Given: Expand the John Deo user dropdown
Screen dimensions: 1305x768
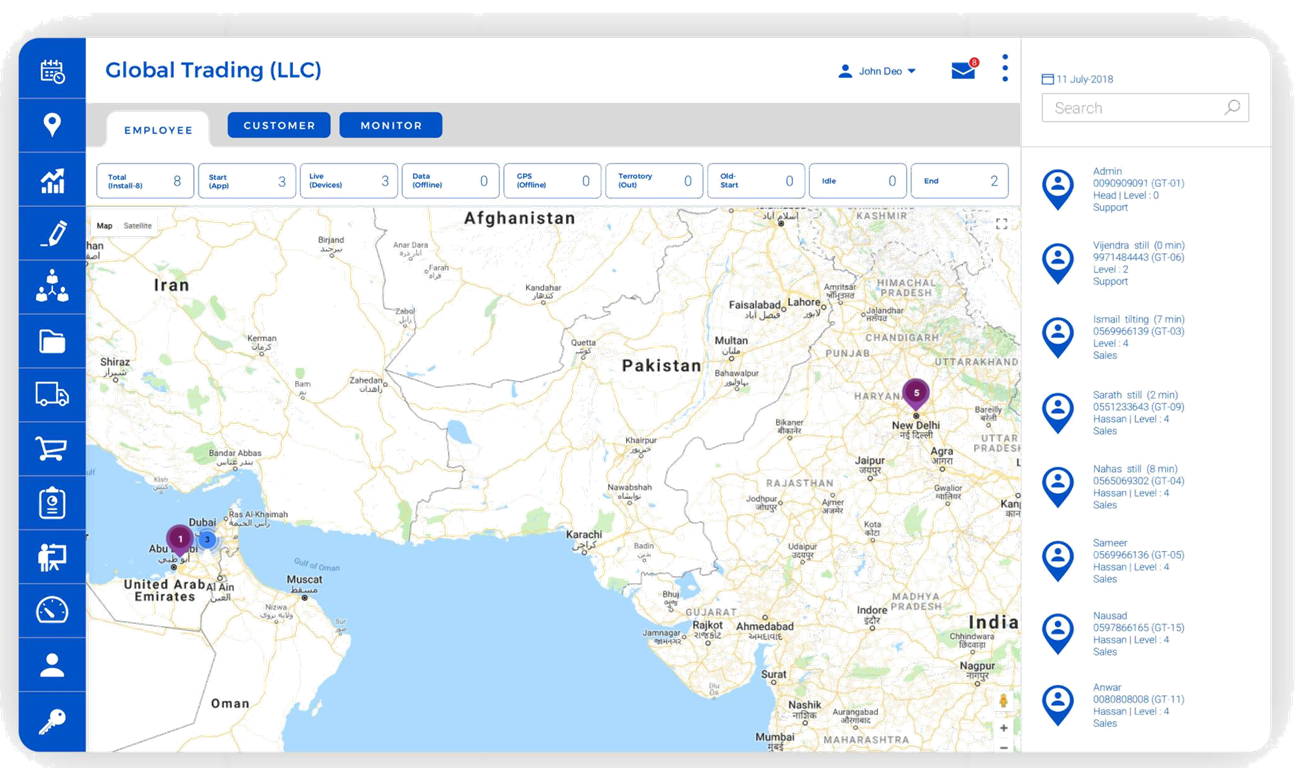Looking at the screenshot, I should 877,71.
